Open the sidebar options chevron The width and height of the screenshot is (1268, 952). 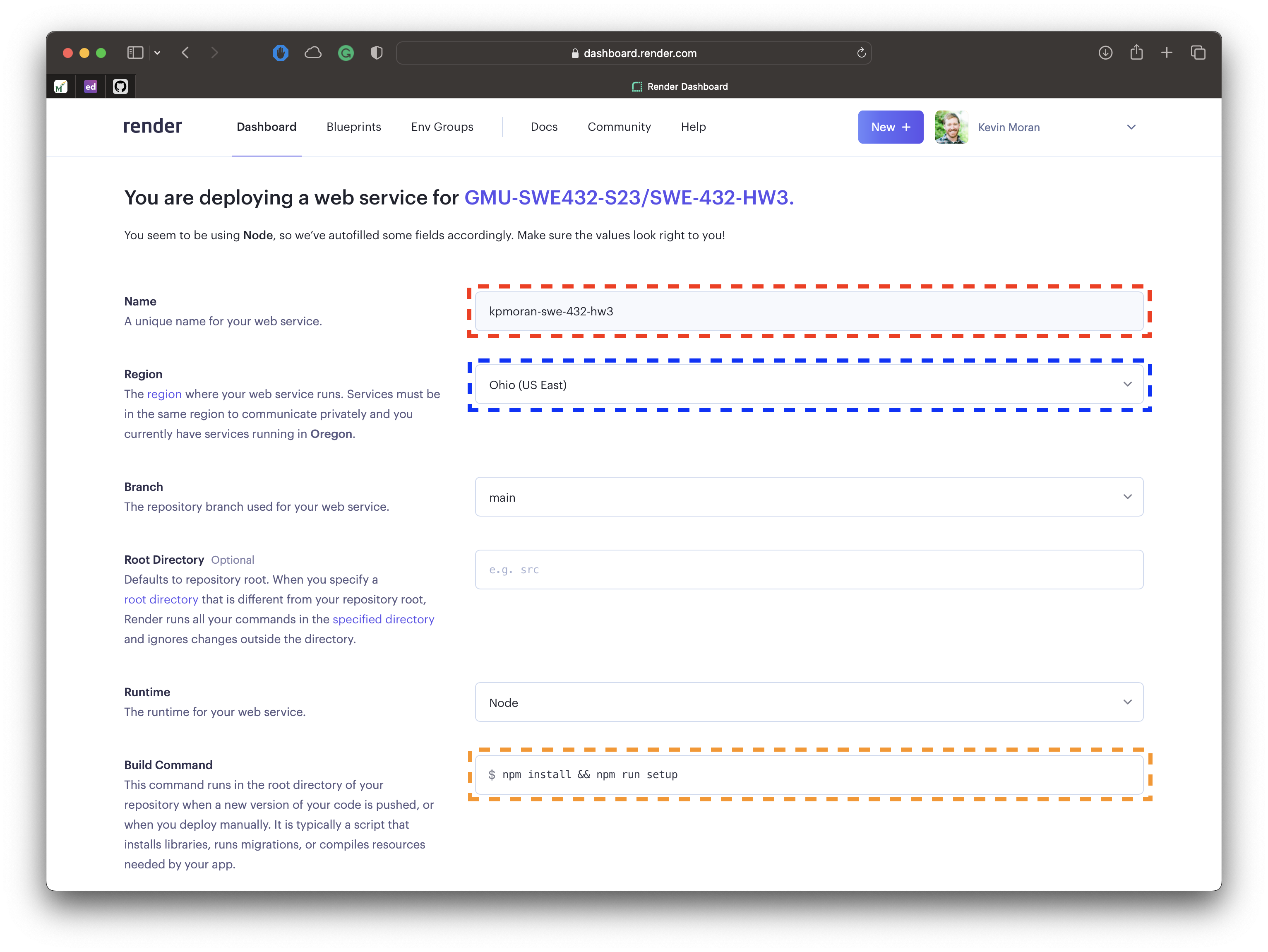click(x=157, y=53)
